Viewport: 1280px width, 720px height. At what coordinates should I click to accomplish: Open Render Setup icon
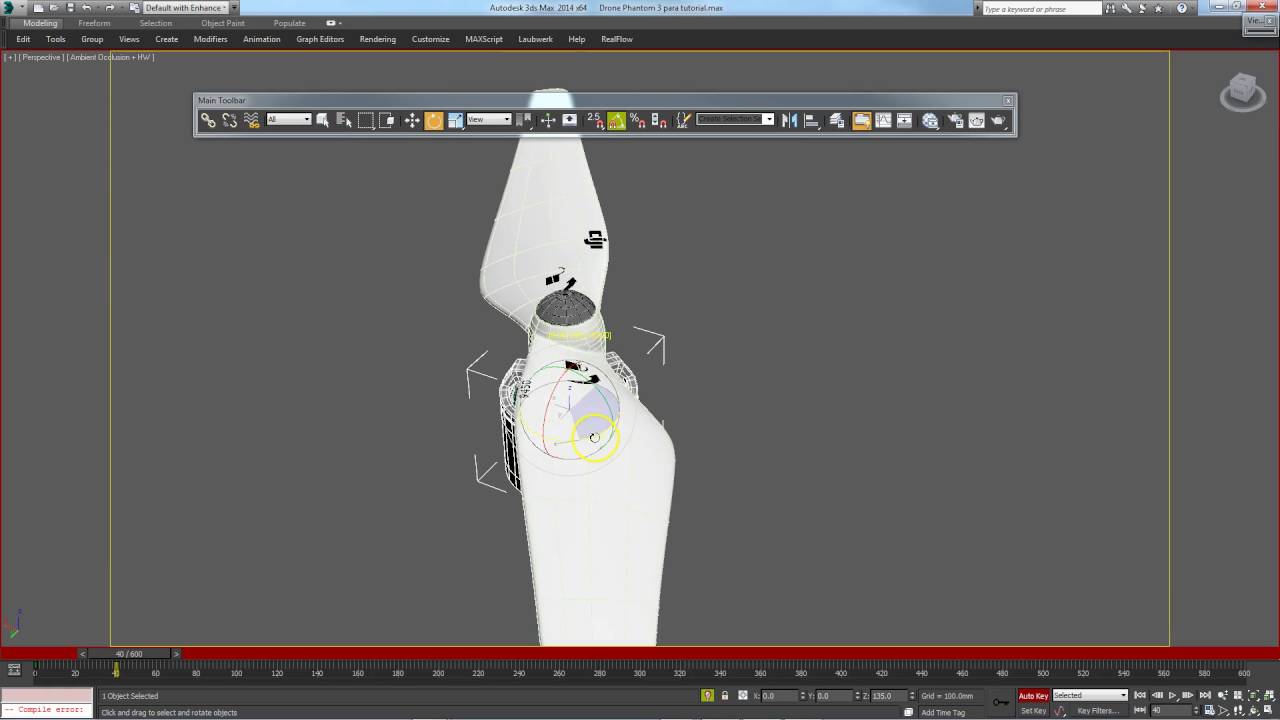955,120
